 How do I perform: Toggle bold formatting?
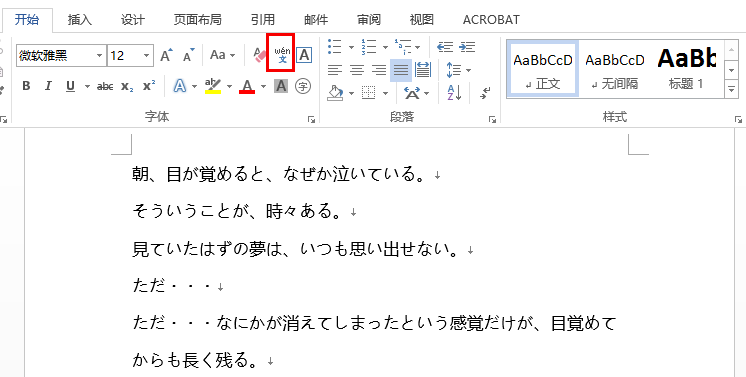tap(26, 86)
